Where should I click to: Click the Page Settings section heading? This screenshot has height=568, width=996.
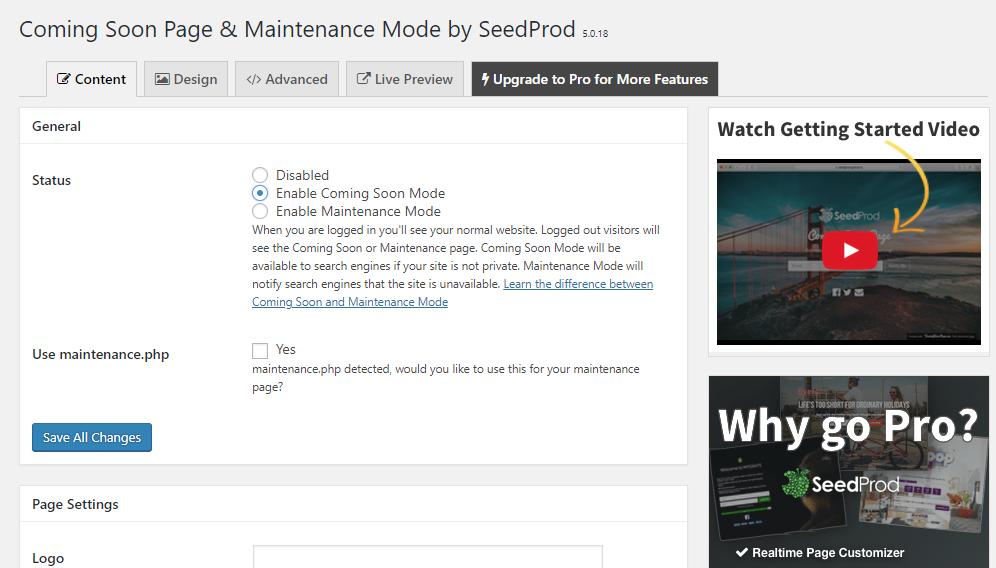(x=75, y=504)
